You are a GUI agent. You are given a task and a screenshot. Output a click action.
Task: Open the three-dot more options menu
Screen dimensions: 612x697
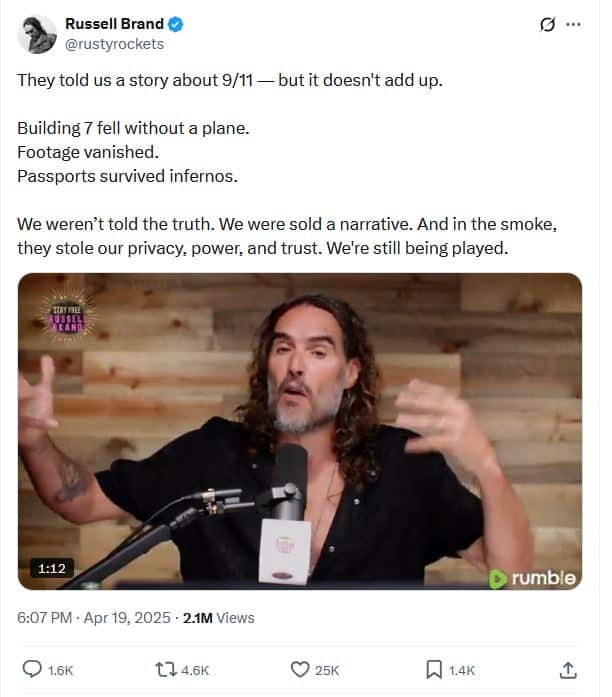(x=573, y=25)
